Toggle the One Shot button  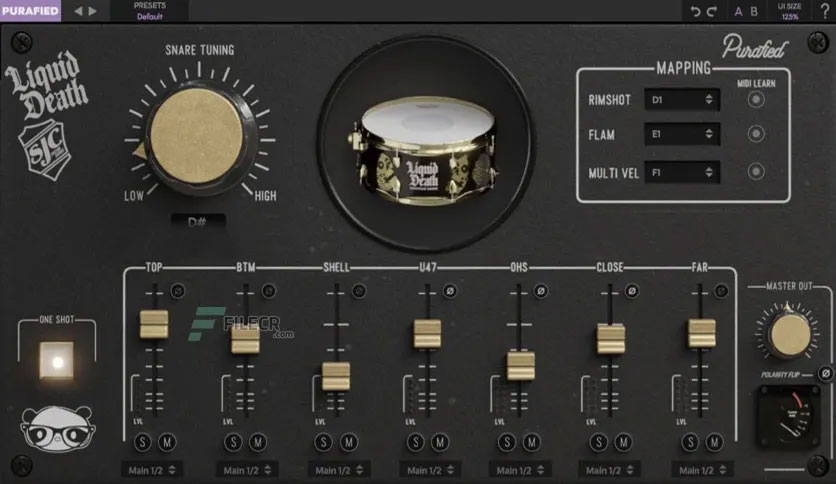(57, 361)
